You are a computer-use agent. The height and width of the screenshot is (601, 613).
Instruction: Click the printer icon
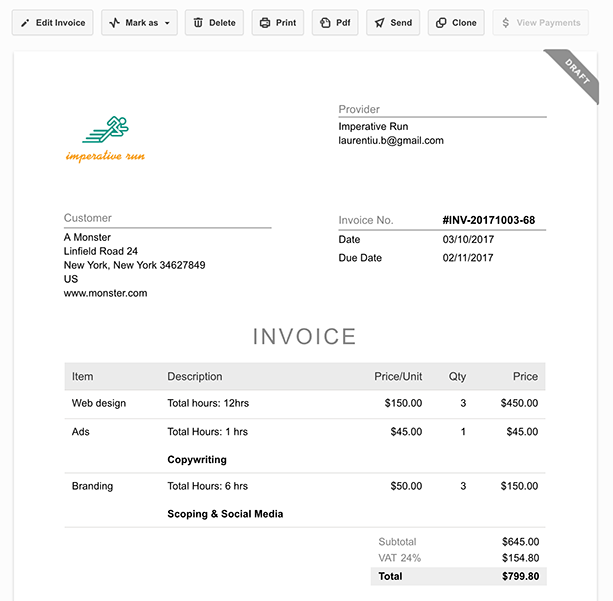point(265,23)
